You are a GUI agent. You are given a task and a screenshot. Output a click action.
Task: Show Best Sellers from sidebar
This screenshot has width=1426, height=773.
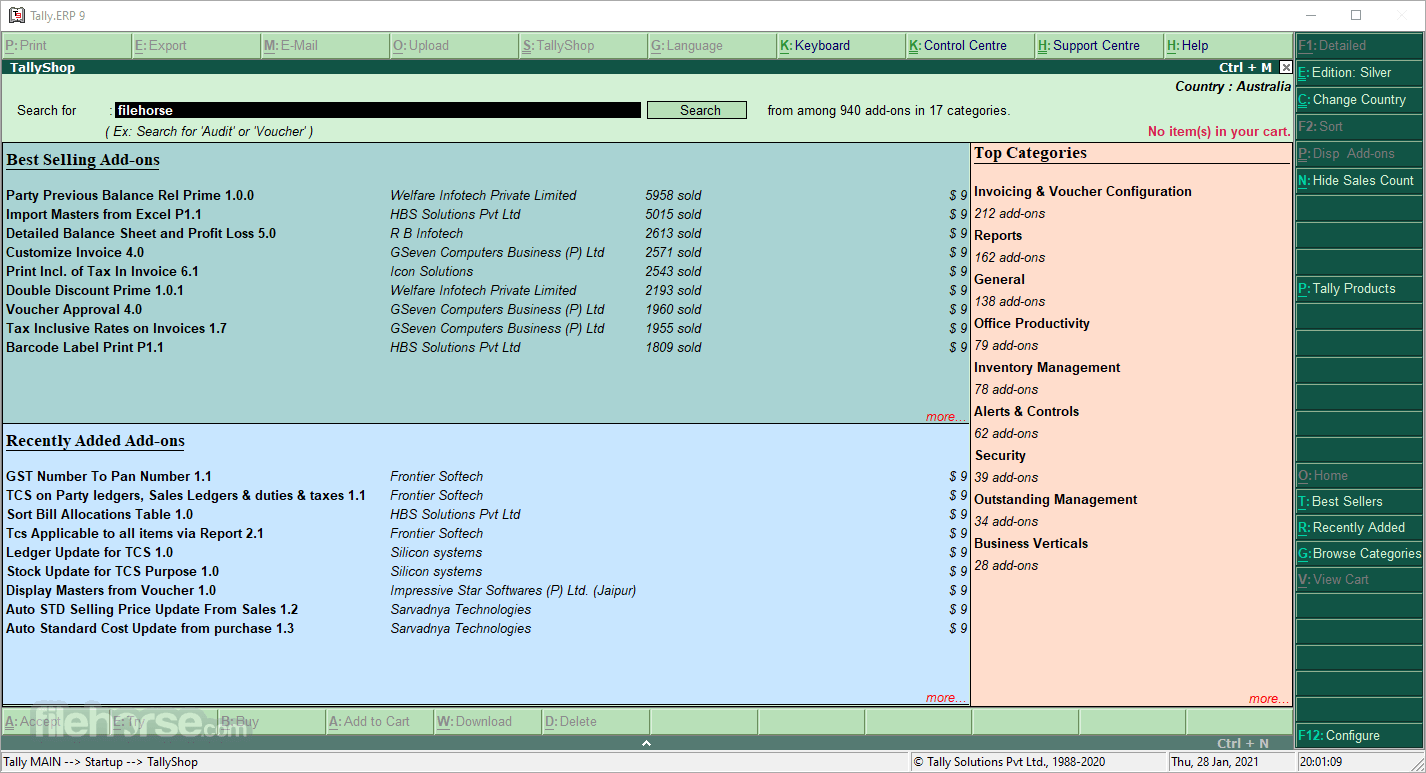1359,501
